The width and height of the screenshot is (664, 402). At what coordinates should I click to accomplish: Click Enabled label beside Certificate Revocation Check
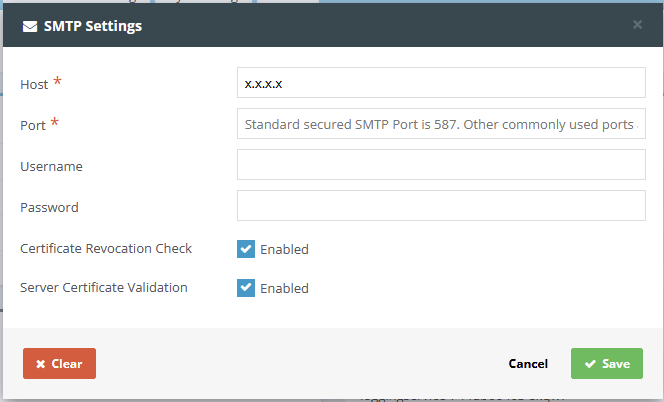pyautogui.click(x=284, y=250)
